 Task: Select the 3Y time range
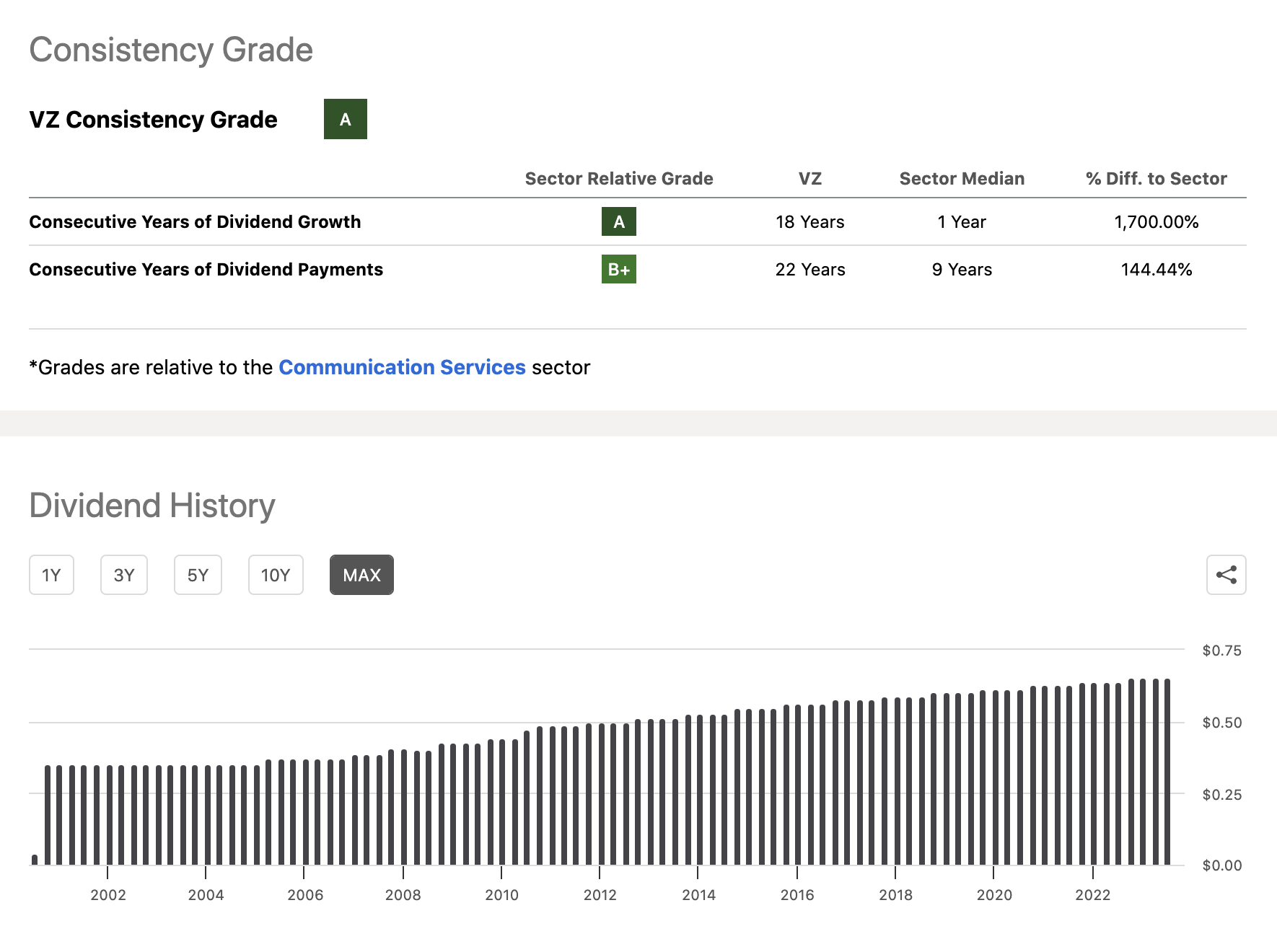pyautogui.click(x=124, y=575)
